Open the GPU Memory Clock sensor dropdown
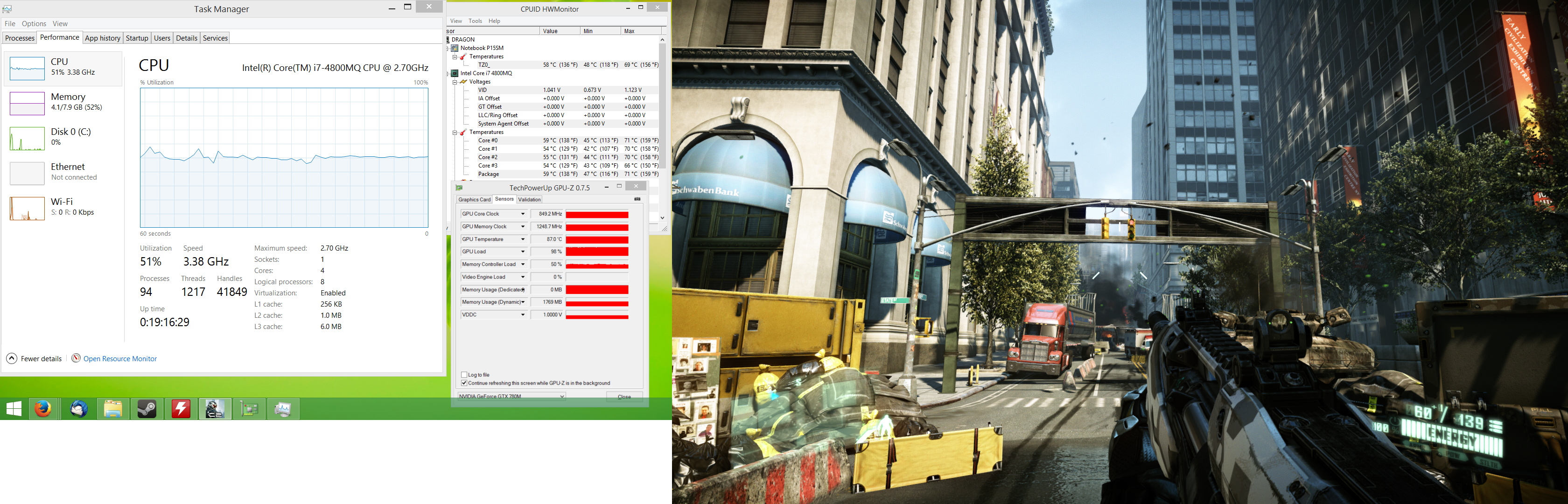This screenshot has height=504, width=1568. click(522, 226)
